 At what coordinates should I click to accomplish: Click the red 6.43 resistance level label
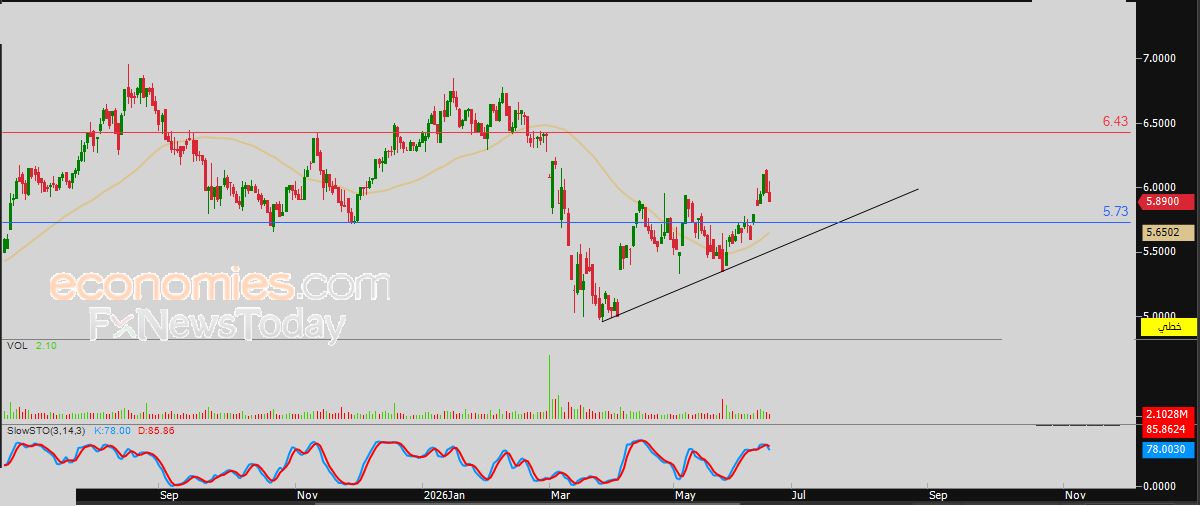tap(1115, 121)
